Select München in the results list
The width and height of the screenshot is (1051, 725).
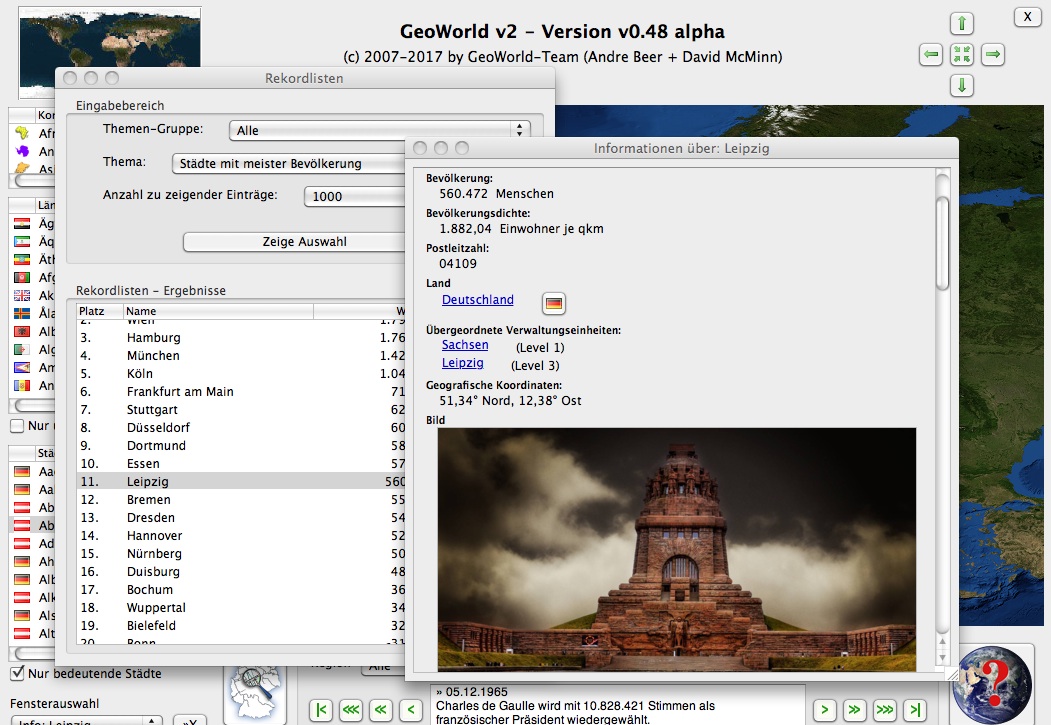point(241,356)
